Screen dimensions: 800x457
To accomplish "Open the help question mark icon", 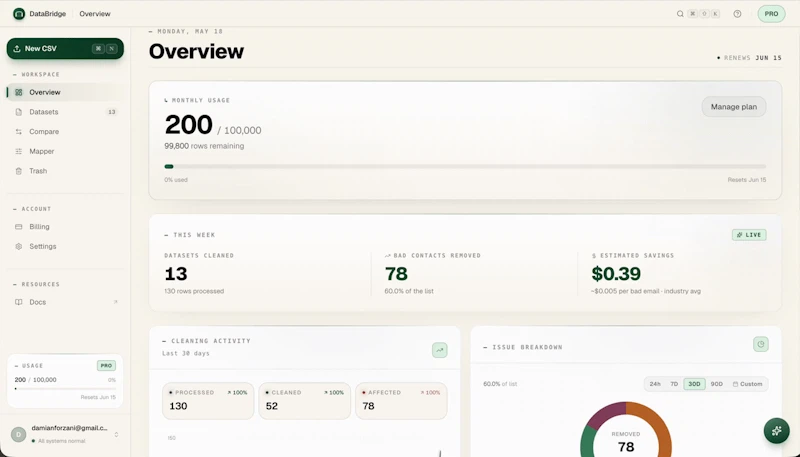I will [737, 14].
